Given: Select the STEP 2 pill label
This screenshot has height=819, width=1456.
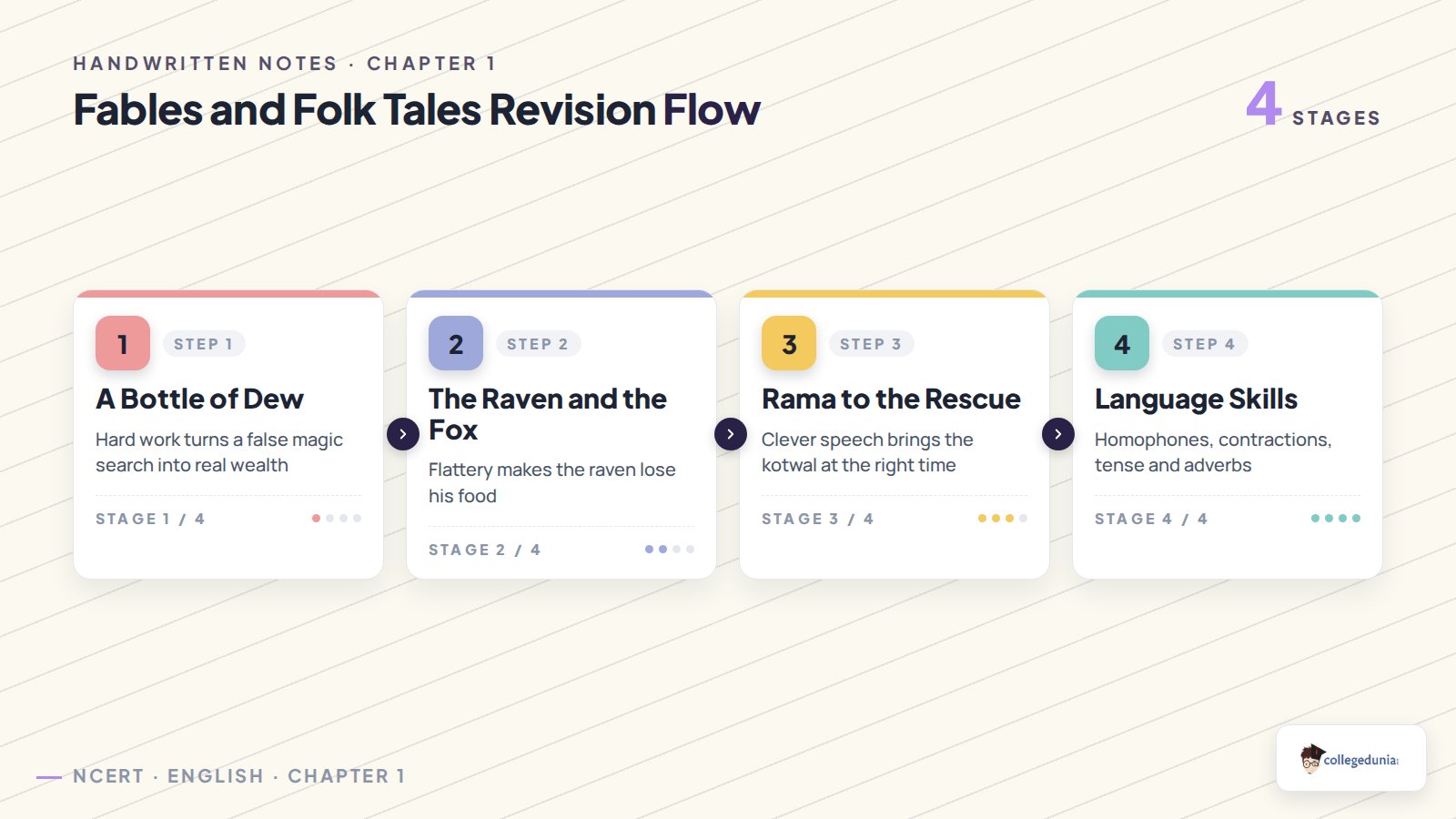Looking at the screenshot, I should point(538,344).
